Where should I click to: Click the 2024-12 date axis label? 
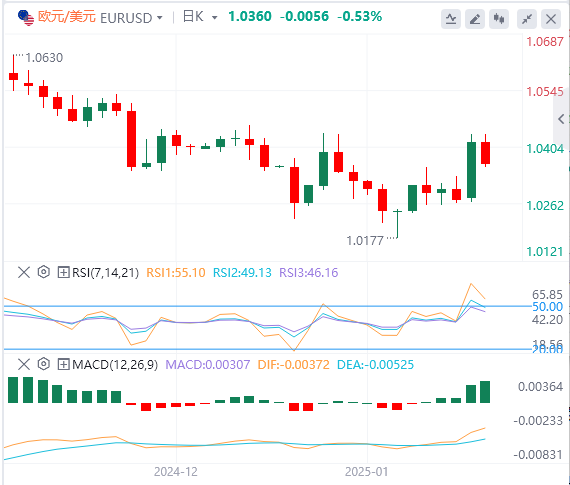pyautogui.click(x=176, y=472)
